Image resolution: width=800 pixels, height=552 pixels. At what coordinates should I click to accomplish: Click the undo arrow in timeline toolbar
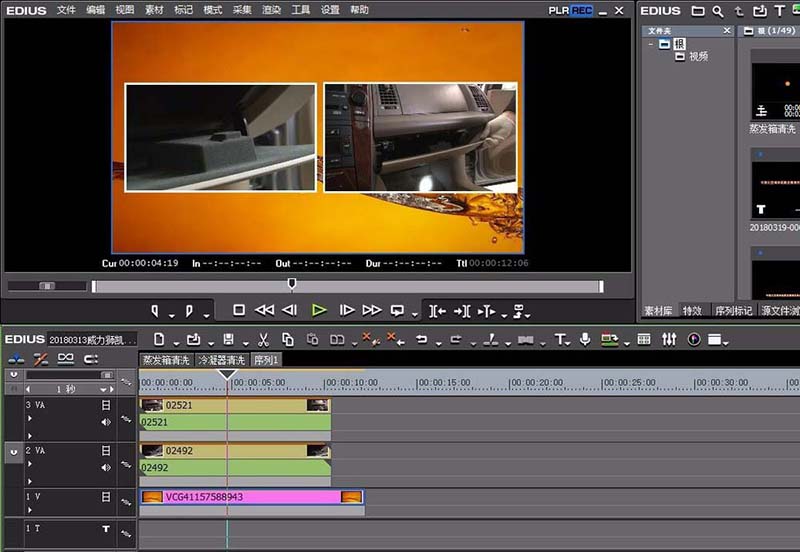tap(421, 340)
